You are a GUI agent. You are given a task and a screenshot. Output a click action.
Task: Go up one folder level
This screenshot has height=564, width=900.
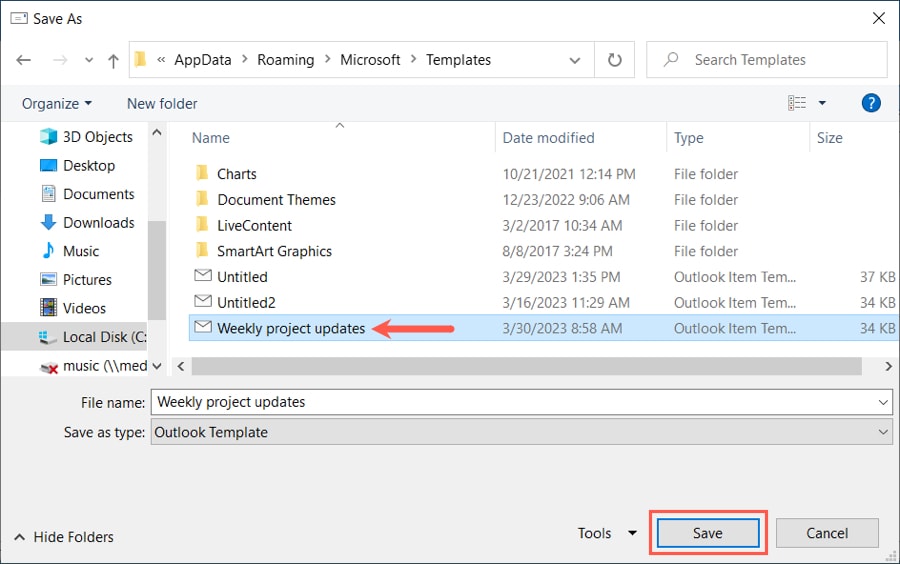(113, 60)
